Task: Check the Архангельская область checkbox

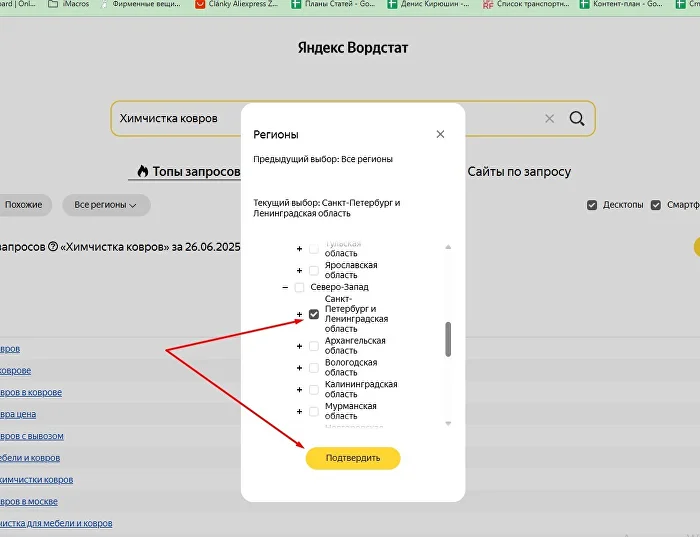Action: coord(314,346)
